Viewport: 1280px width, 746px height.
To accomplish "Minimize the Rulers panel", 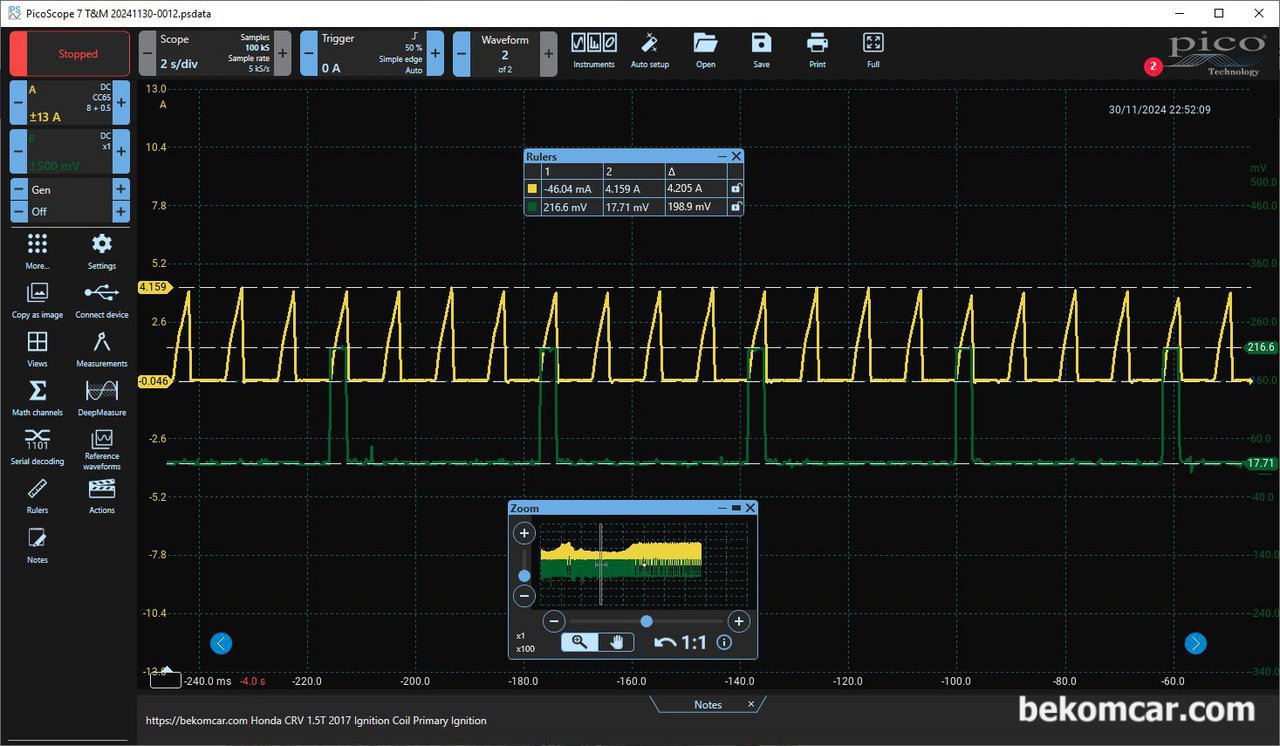I will pyautogui.click(x=722, y=156).
